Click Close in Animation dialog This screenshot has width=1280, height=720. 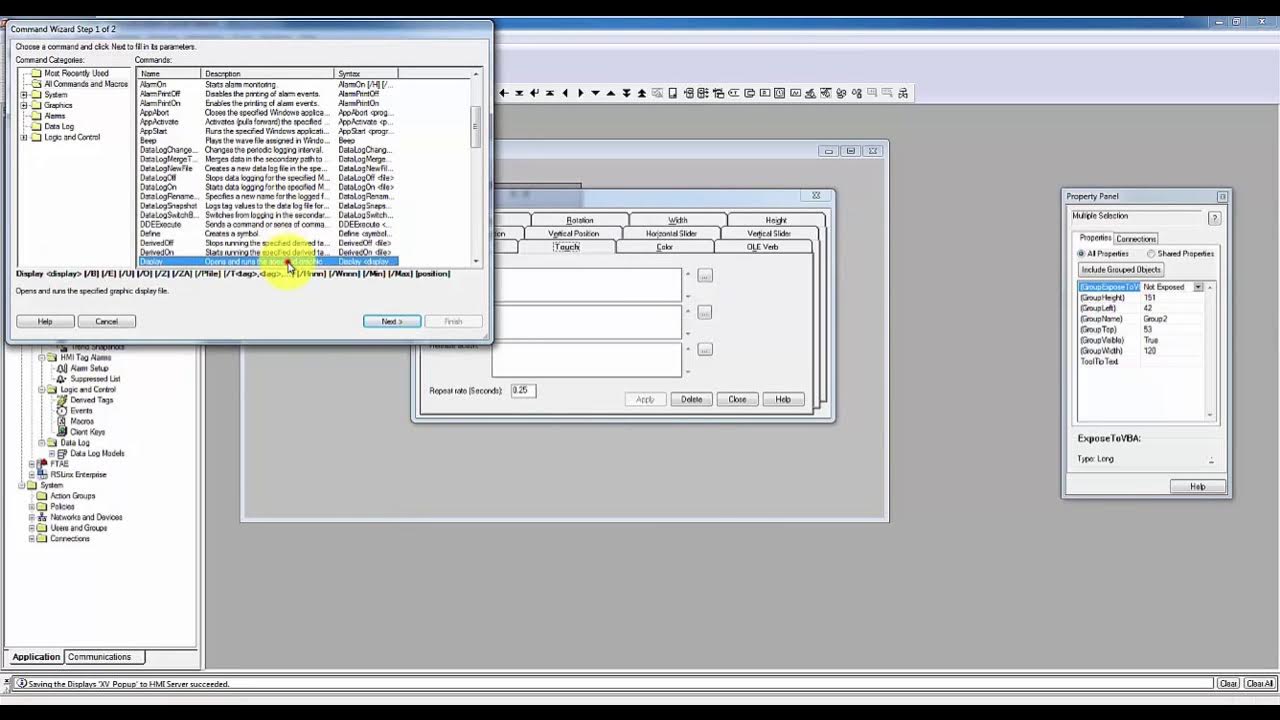737,399
